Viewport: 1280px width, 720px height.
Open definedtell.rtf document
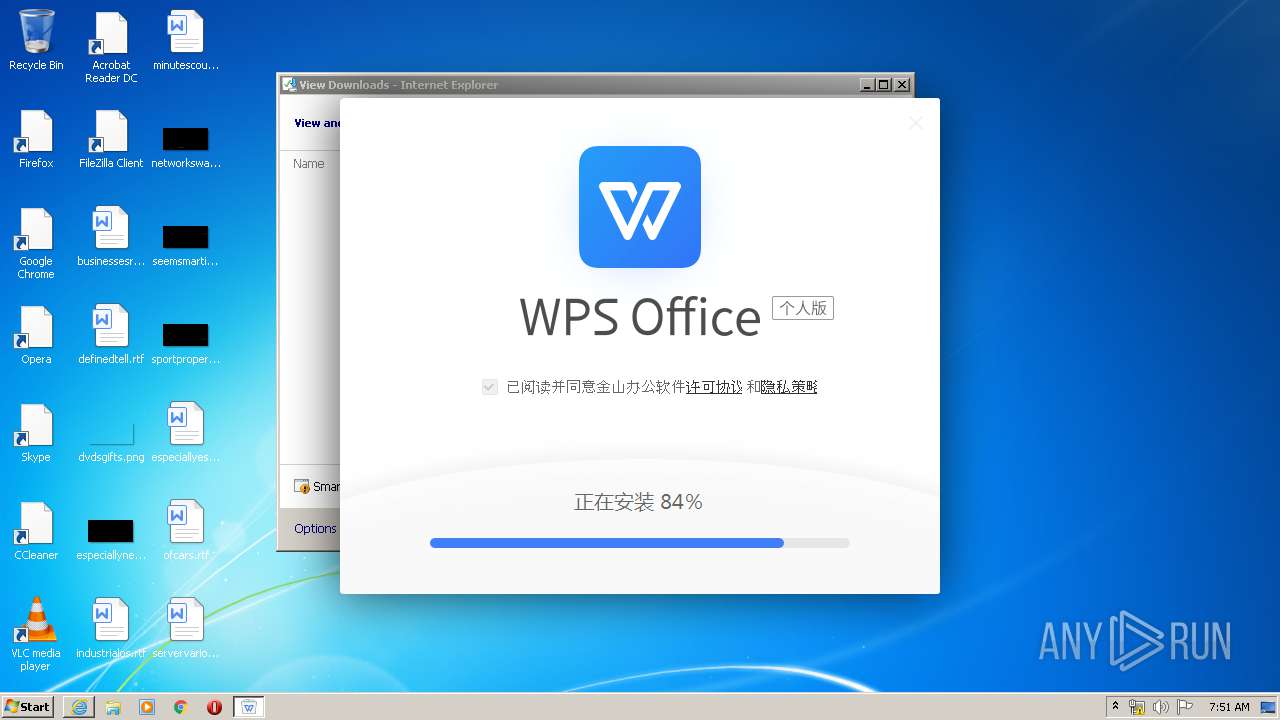(110, 335)
